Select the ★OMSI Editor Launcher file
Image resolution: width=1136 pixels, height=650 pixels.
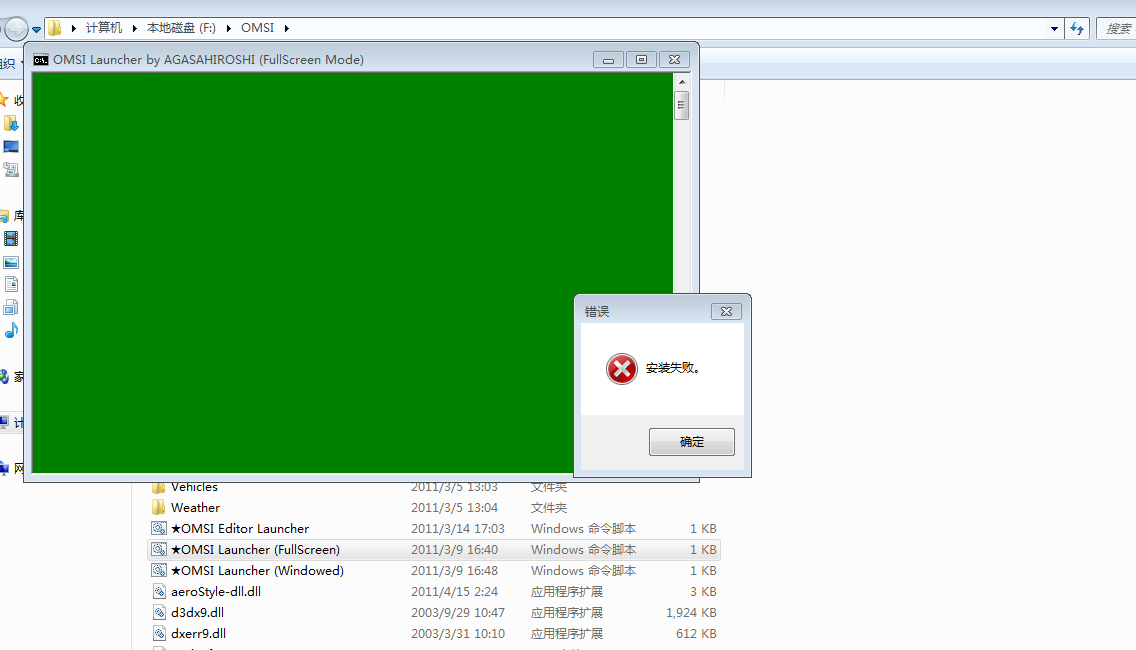click(x=240, y=528)
